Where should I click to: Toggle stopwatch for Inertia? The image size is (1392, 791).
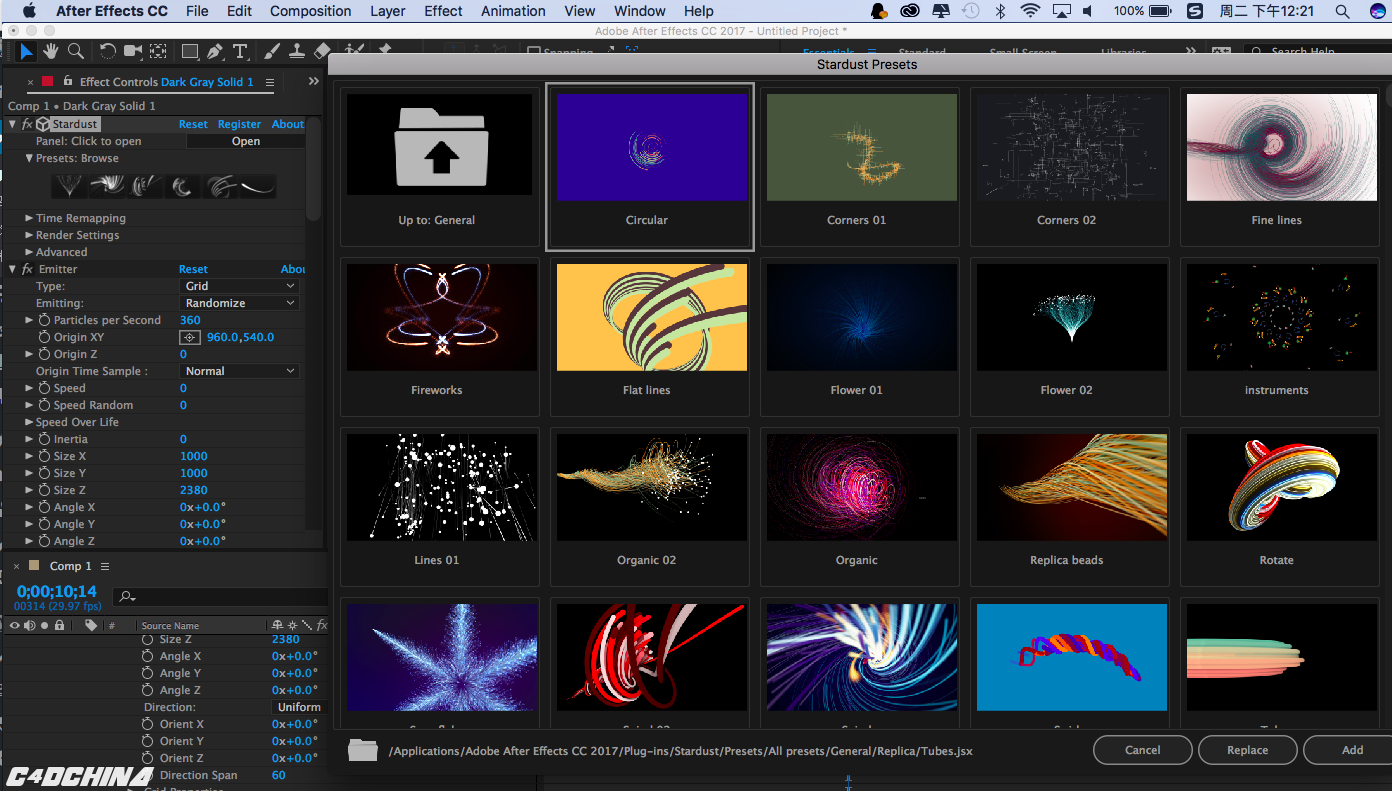tap(44, 439)
